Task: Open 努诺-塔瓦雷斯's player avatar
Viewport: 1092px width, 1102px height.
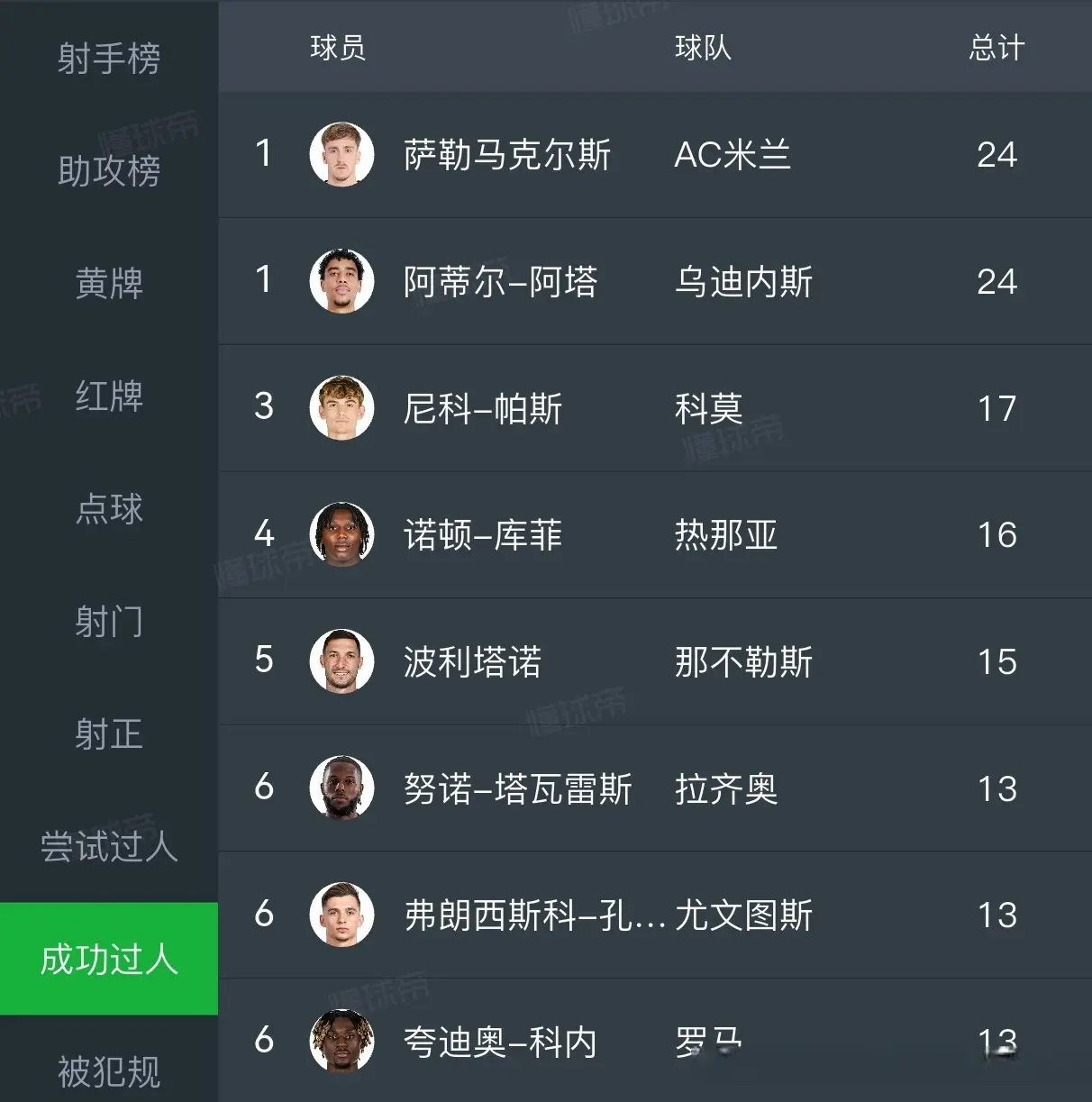Action: [341, 788]
